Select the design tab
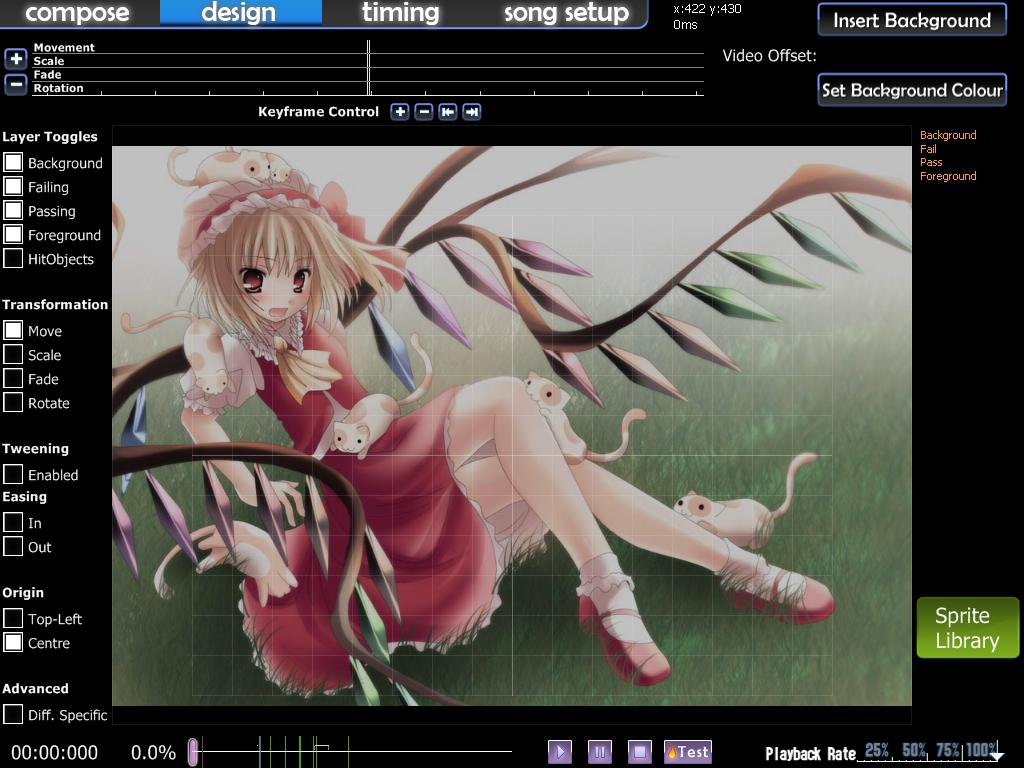Image resolution: width=1024 pixels, height=768 pixels. [x=240, y=13]
